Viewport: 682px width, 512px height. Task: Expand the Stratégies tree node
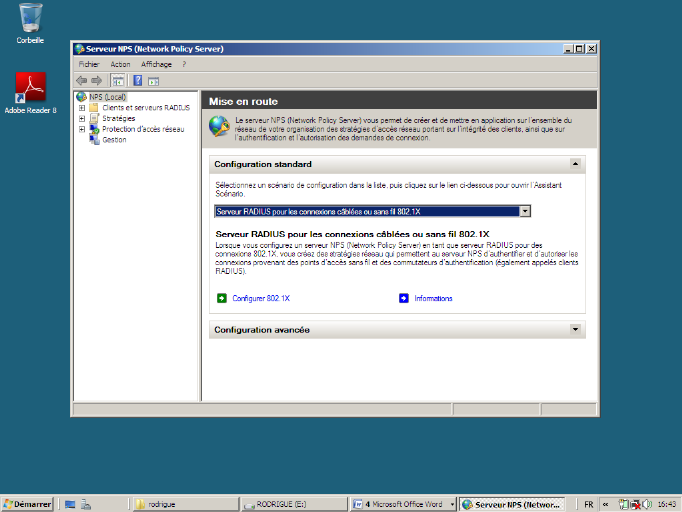(82, 118)
